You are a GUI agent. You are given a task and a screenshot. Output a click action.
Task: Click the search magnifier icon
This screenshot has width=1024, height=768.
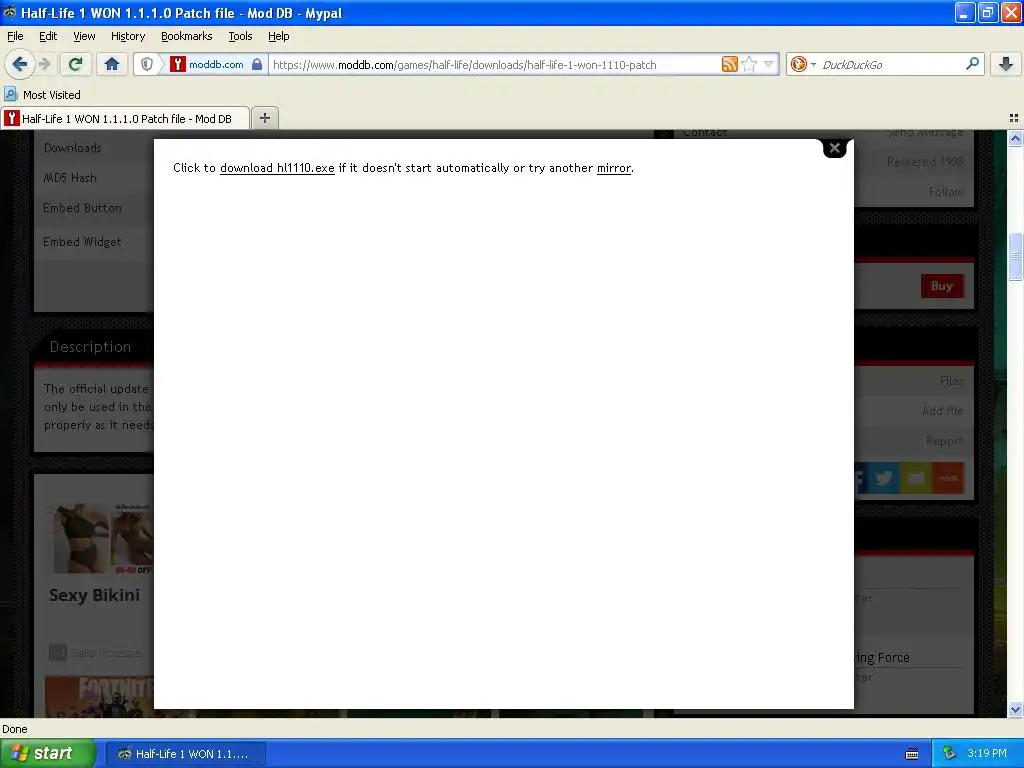pyautogui.click(x=972, y=64)
